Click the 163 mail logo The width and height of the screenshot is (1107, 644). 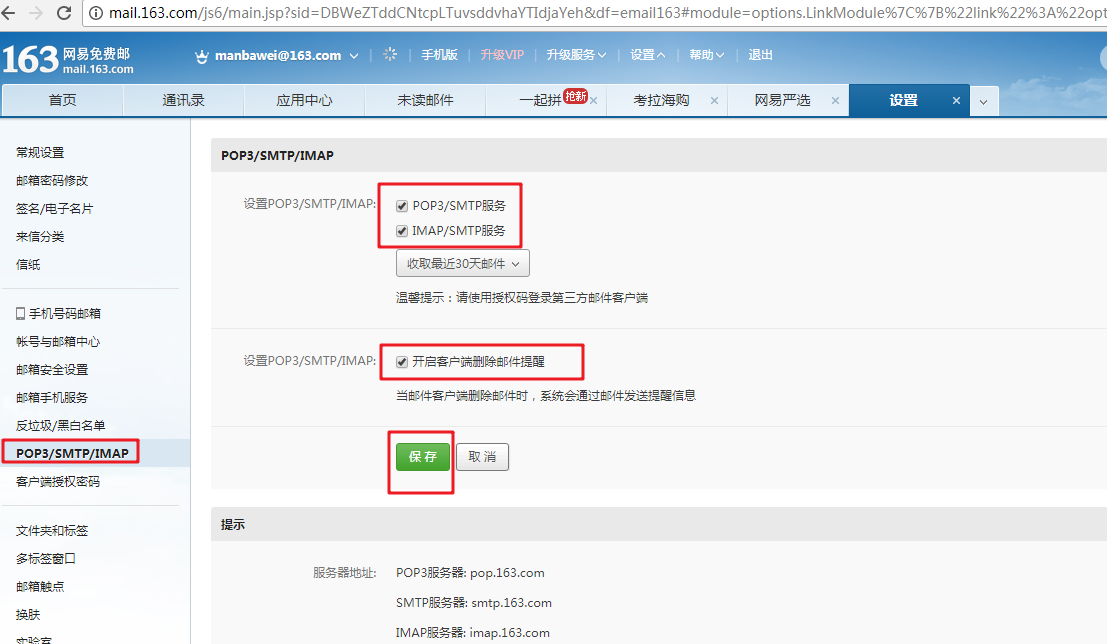click(68, 59)
